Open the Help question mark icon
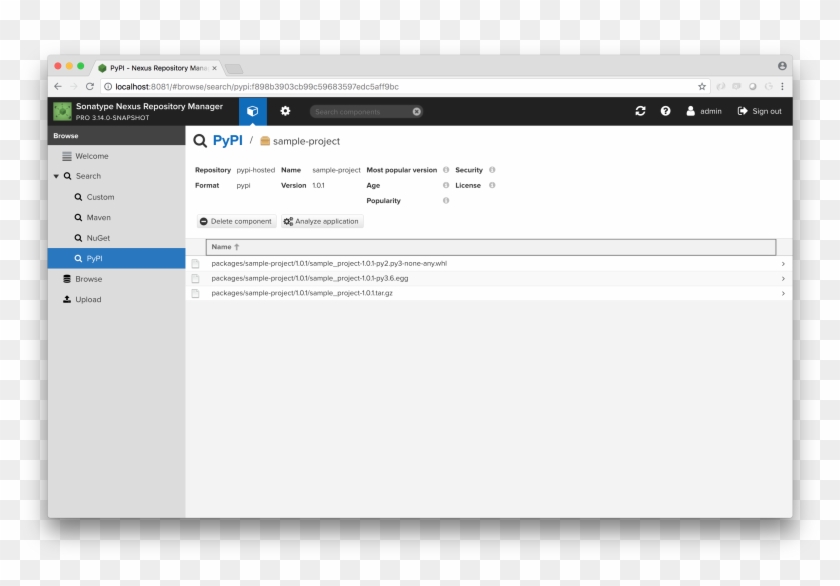 [x=665, y=111]
